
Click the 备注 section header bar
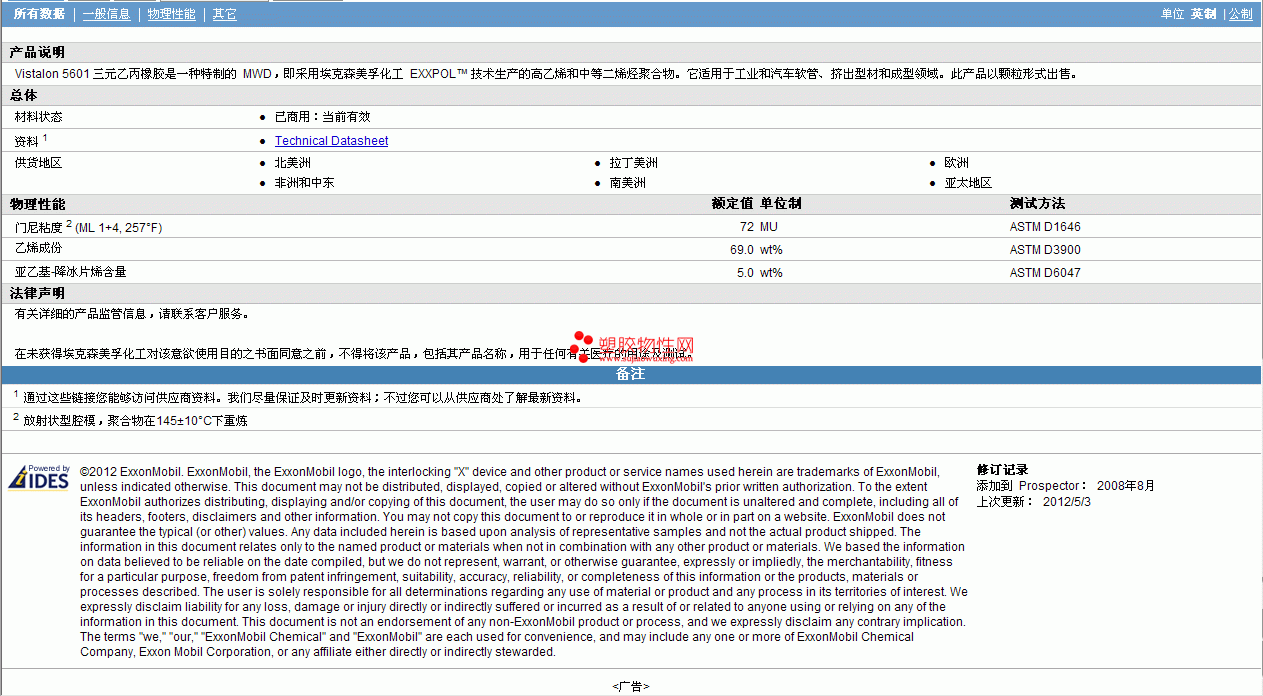(x=631, y=374)
